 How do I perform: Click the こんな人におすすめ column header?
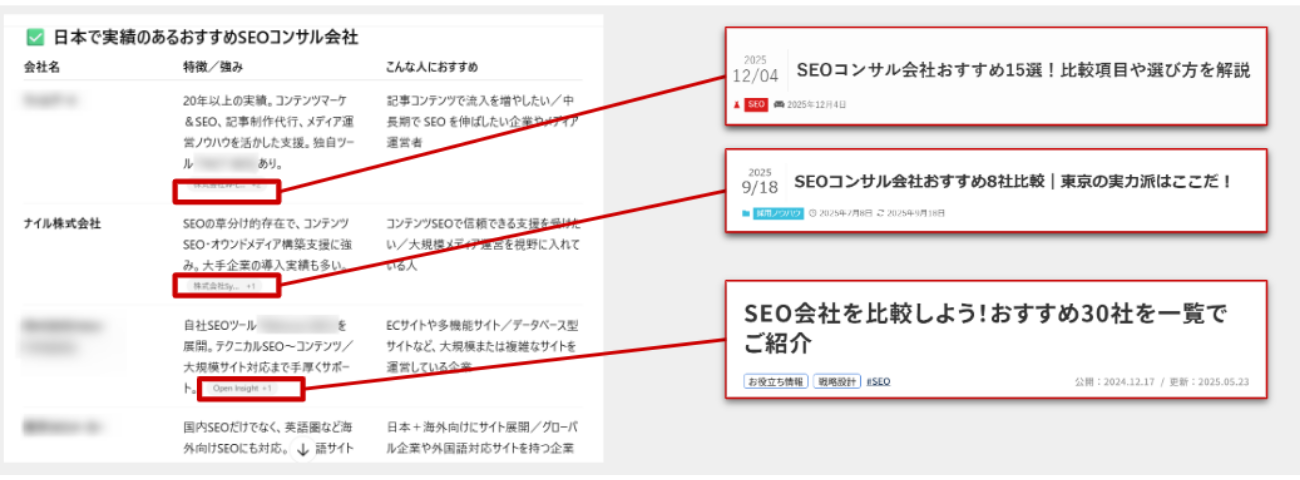coord(432,67)
